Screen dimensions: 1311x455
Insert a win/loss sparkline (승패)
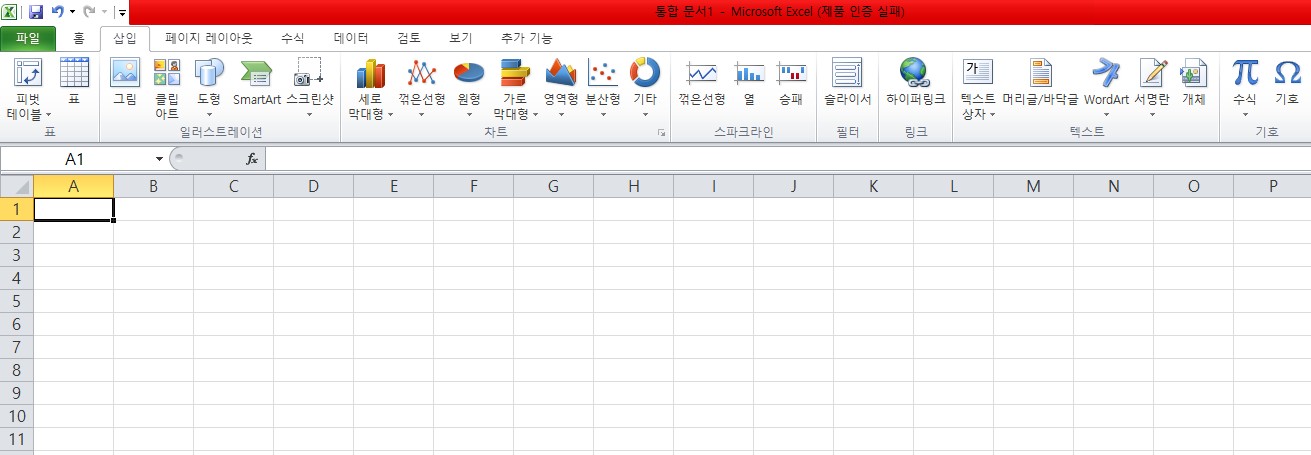pos(791,82)
